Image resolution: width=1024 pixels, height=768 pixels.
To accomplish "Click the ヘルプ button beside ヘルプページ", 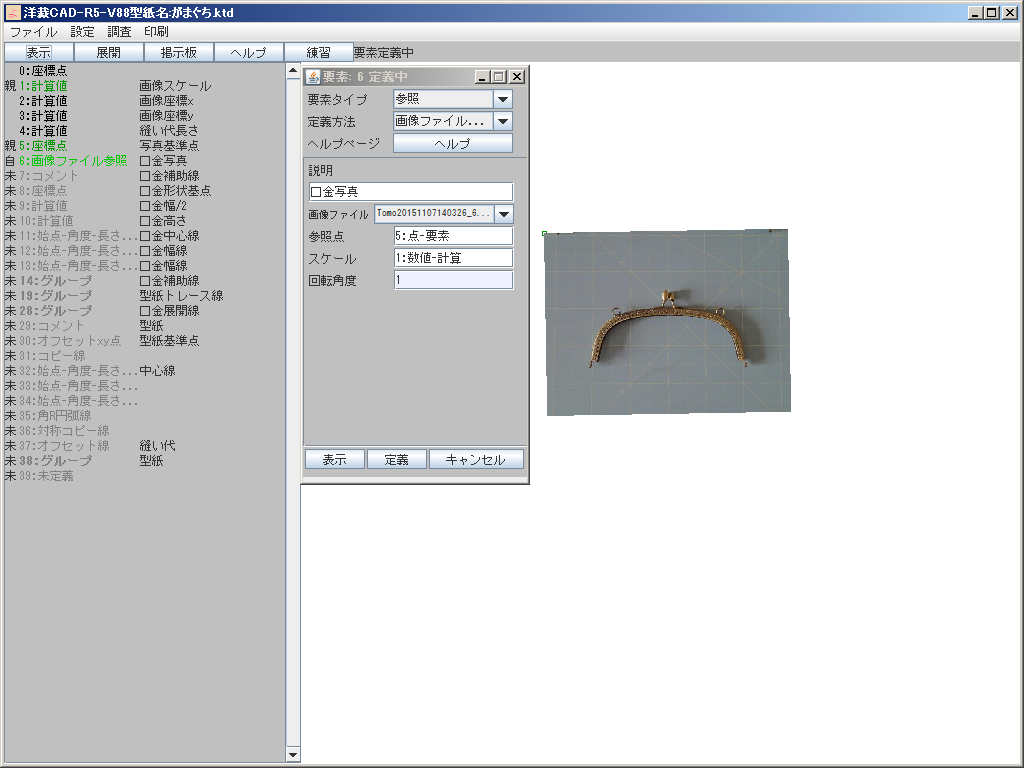I will click(x=453, y=144).
